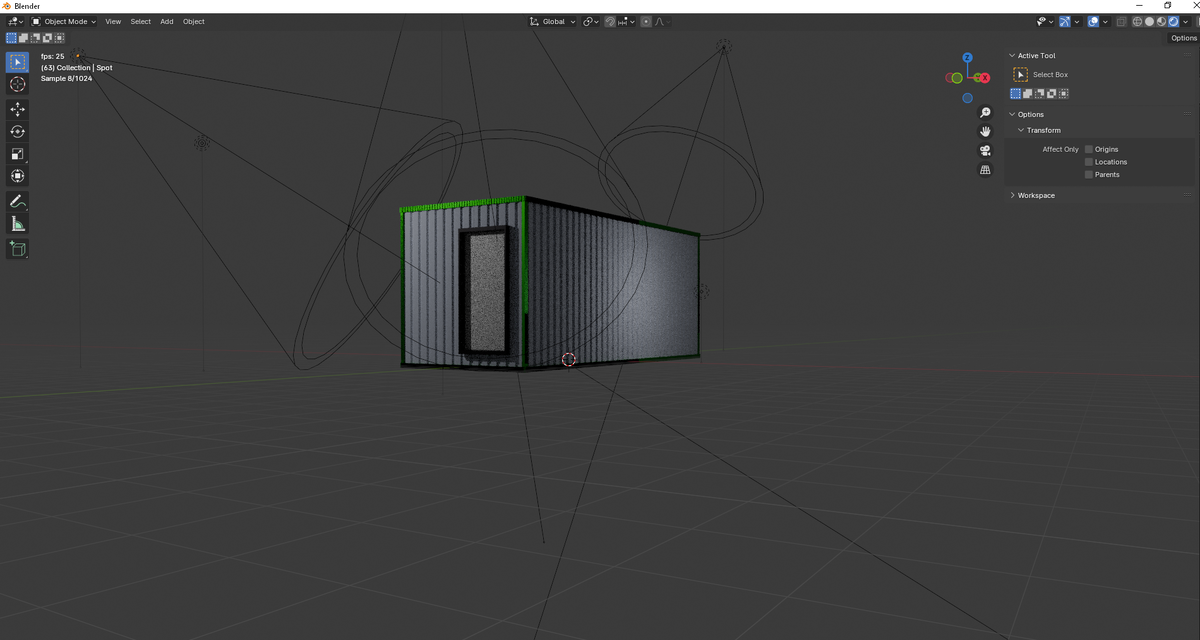Select the Select Box tool in left toolbar
This screenshot has height=640, width=1200.
[x=17, y=62]
